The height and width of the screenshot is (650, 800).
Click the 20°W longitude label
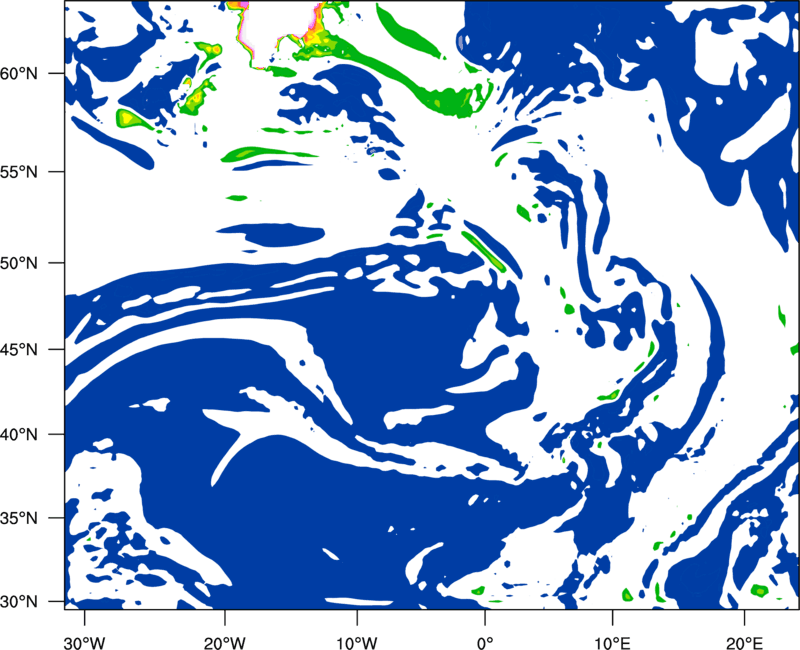(225, 643)
